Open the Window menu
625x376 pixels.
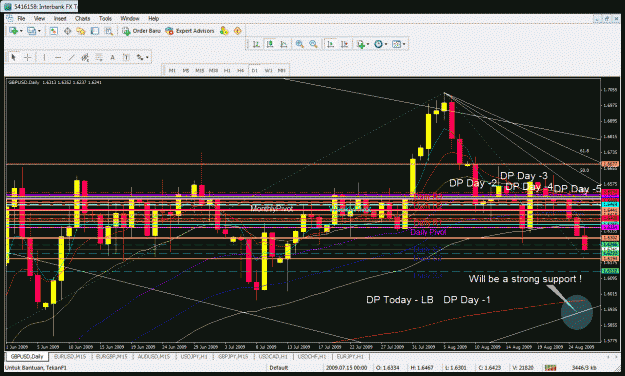pyautogui.click(x=130, y=18)
